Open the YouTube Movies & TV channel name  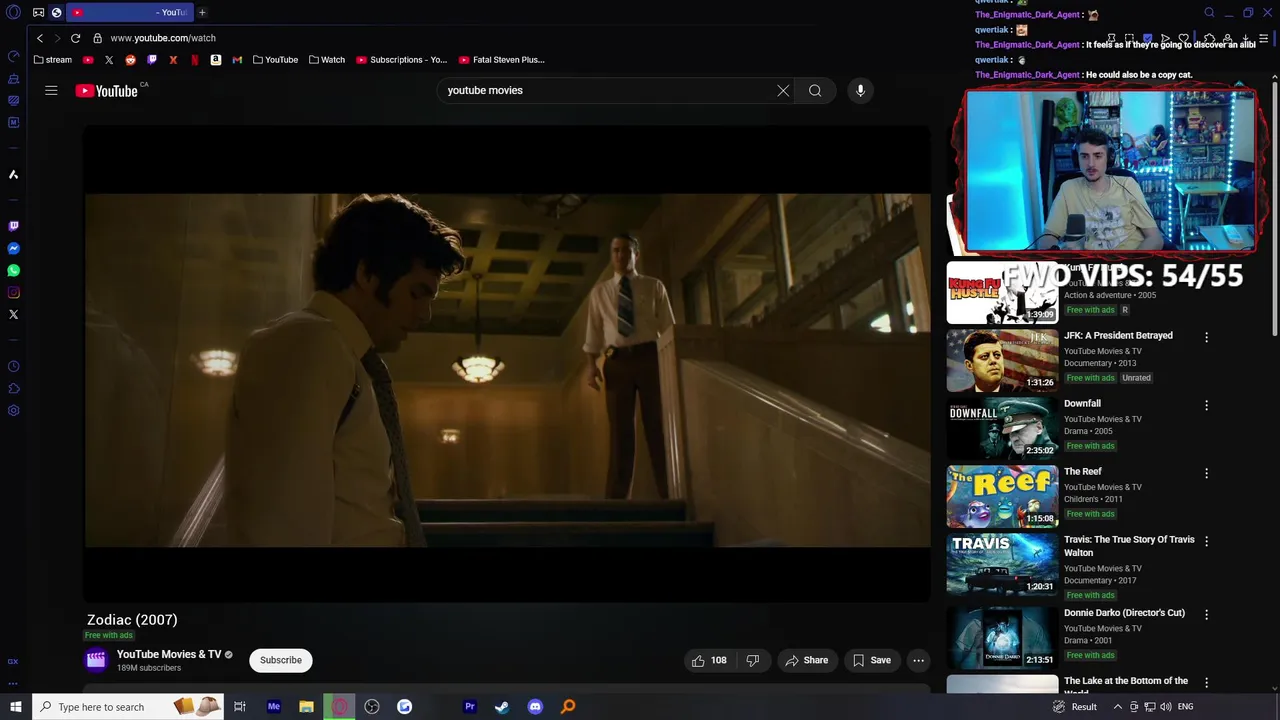[169, 654]
